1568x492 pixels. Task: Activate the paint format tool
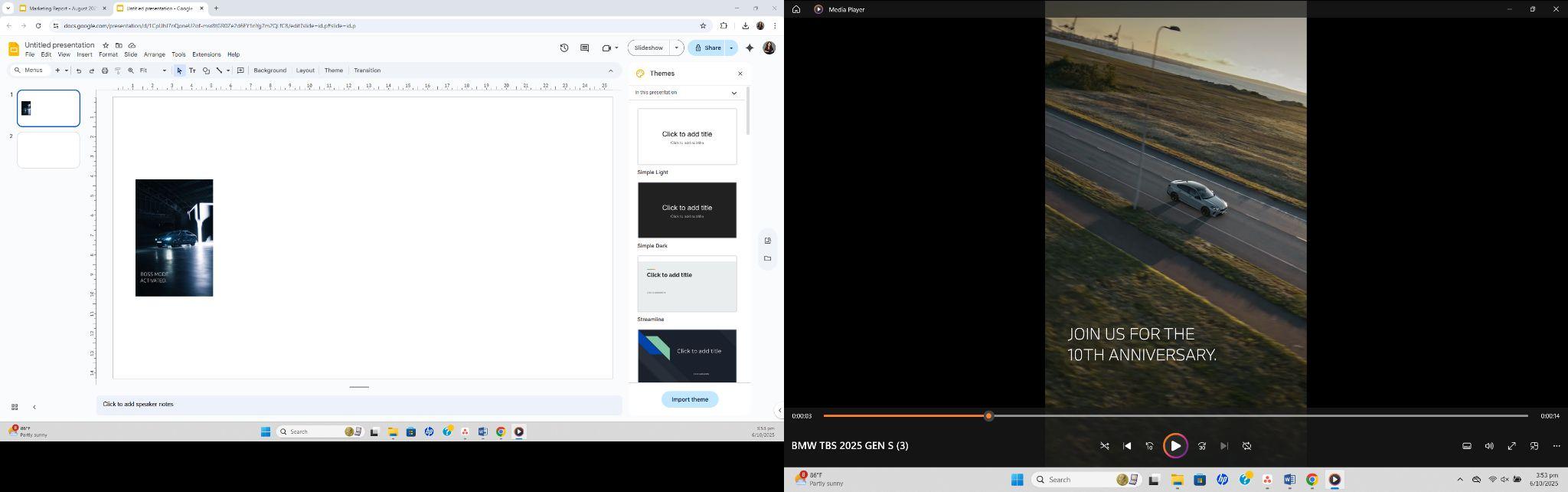(x=118, y=71)
